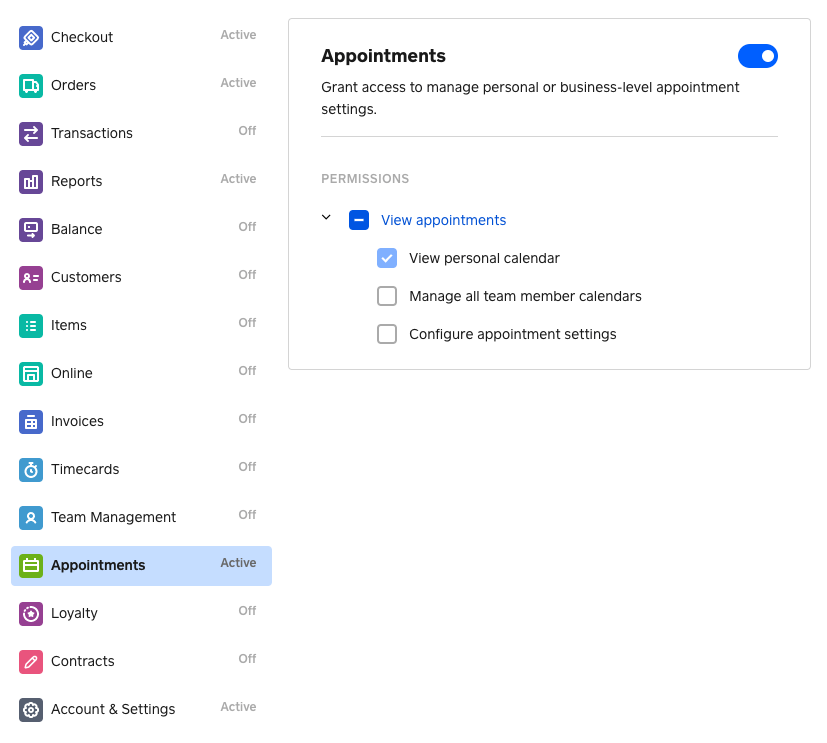Click the Transactions arrows icon
Screen dimensions: 827x743
(x=31, y=133)
